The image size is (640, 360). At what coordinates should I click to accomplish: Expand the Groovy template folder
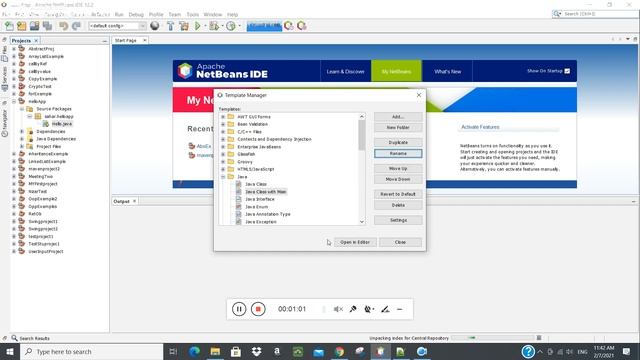223,162
